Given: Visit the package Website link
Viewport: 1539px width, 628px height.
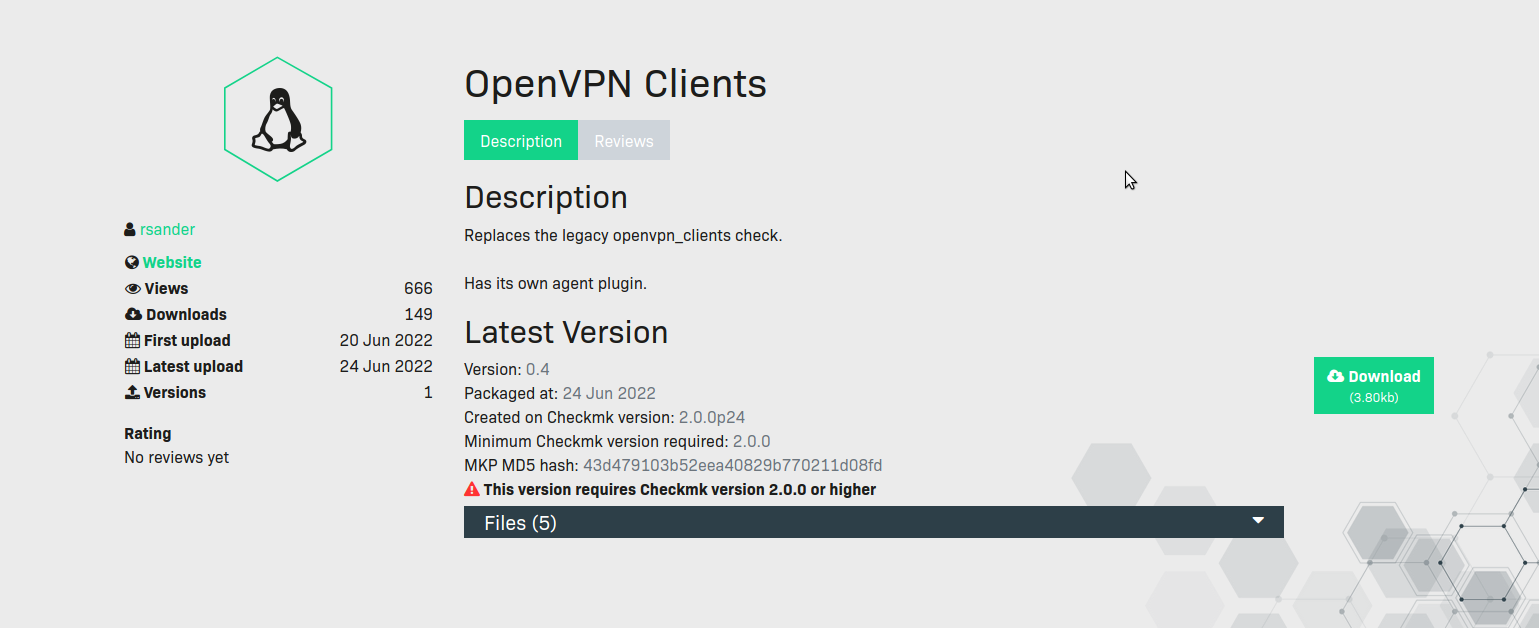Looking at the screenshot, I should coord(172,263).
